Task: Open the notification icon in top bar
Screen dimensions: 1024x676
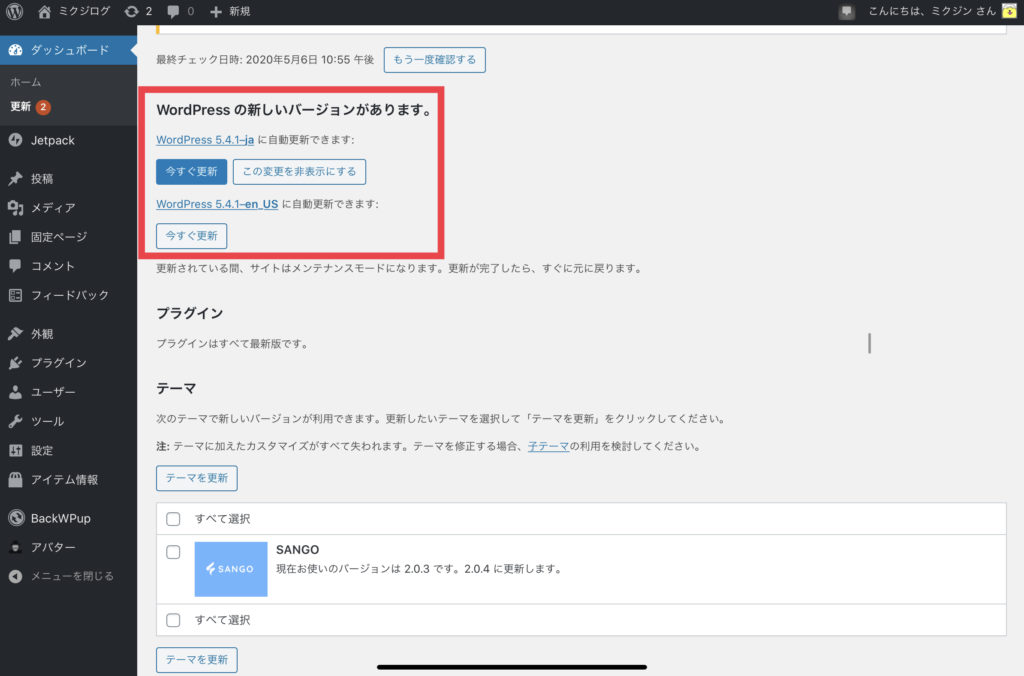Action: pos(846,12)
